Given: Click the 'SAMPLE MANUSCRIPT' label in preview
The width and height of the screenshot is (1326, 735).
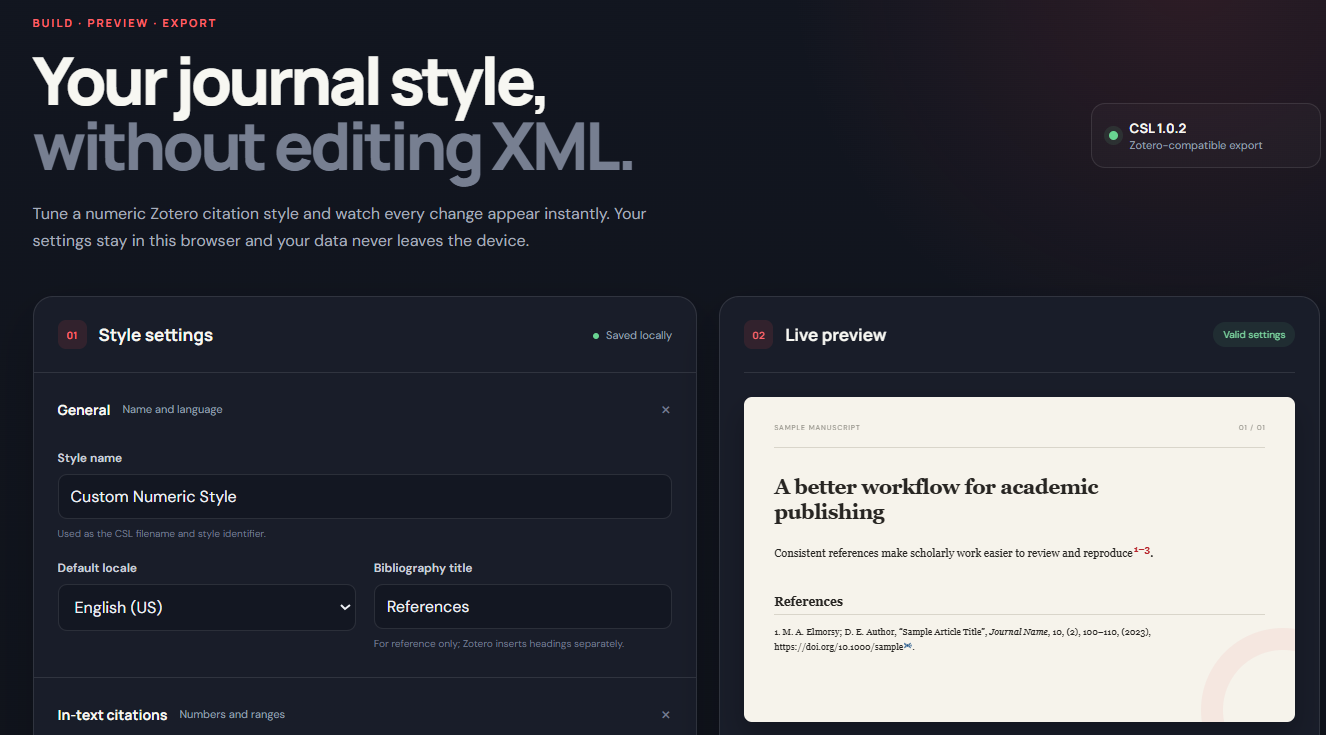Looking at the screenshot, I should click(x=817, y=428).
